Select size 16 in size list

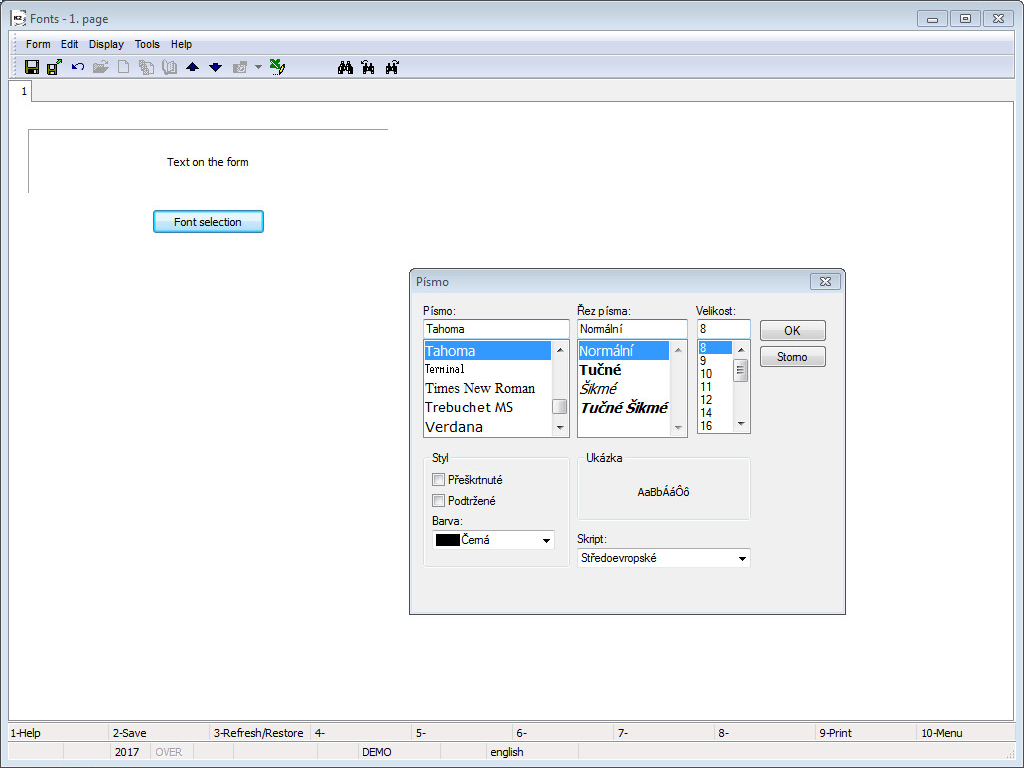point(715,426)
